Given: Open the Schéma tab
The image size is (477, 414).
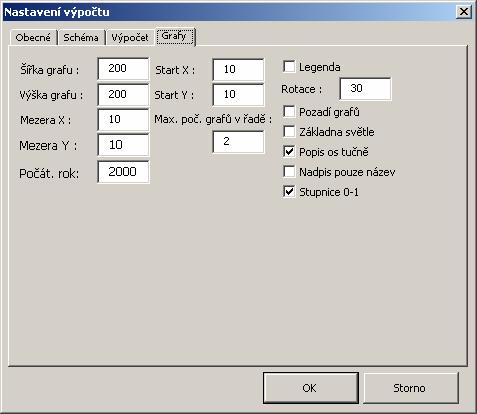Looking at the screenshot, I should (x=81, y=38).
